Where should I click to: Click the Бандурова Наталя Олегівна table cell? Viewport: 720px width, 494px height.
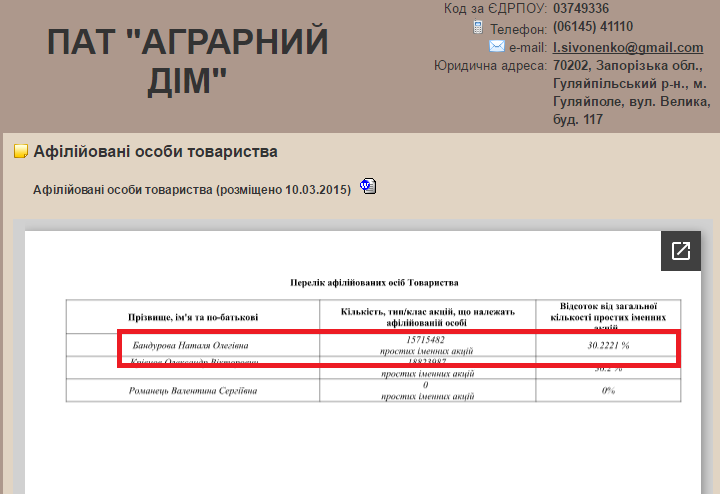(185, 346)
